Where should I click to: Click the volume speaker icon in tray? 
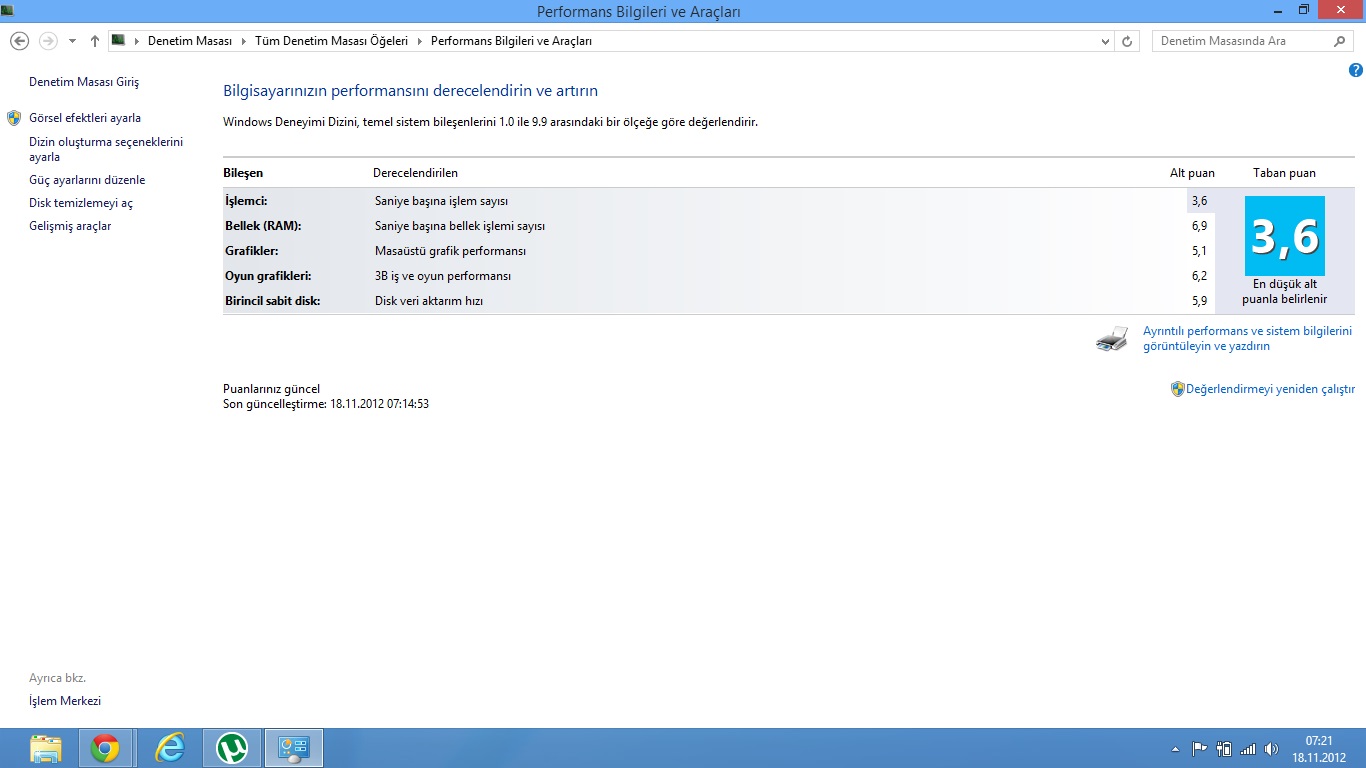click(1271, 748)
